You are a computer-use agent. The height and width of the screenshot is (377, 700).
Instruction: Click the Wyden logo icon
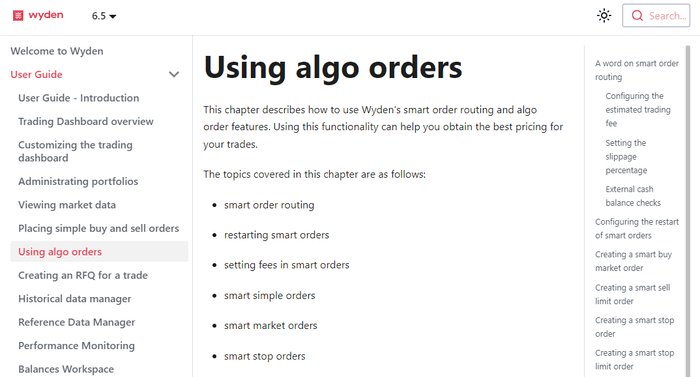pyautogui.click(x=18, y=16)
